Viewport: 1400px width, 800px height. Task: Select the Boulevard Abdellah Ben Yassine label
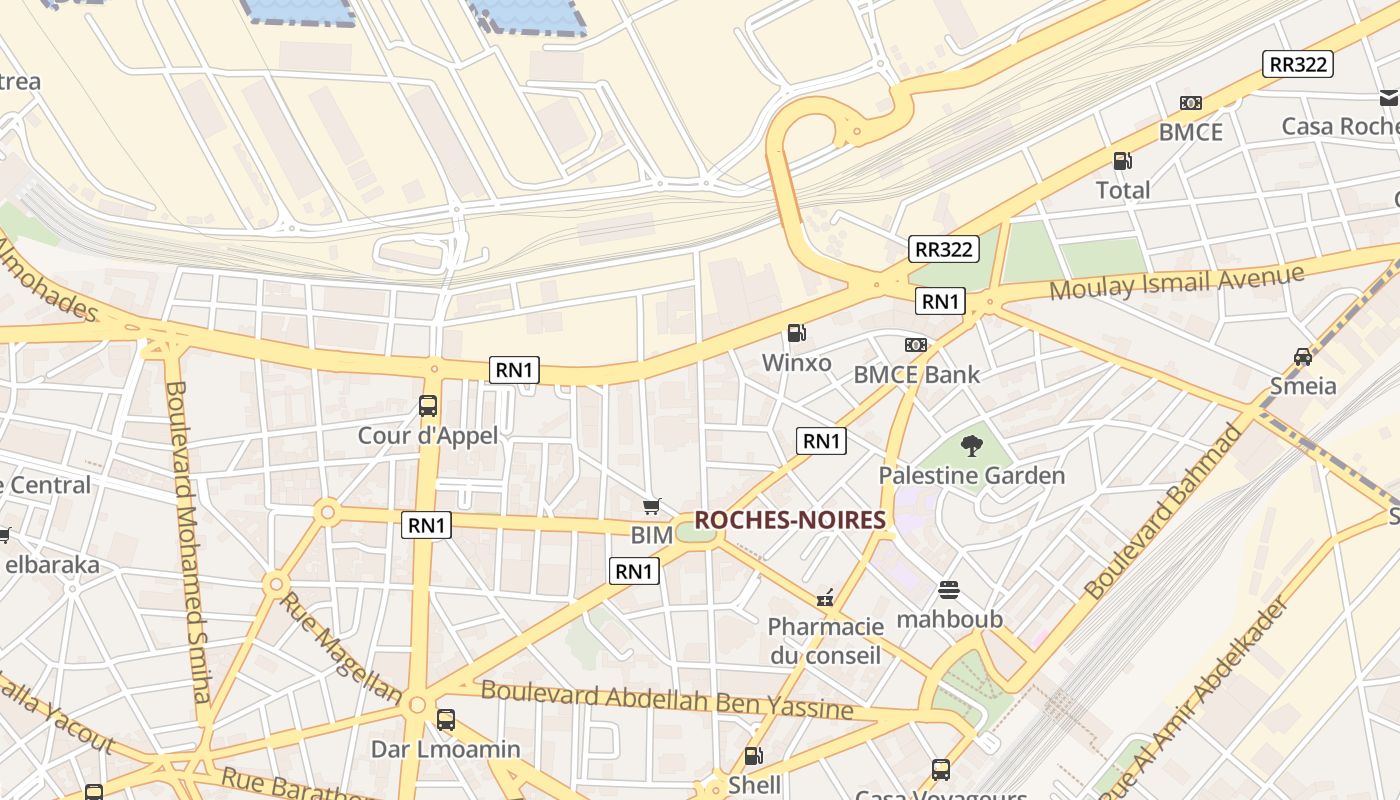pyautogui.click(x=667, y=700)
